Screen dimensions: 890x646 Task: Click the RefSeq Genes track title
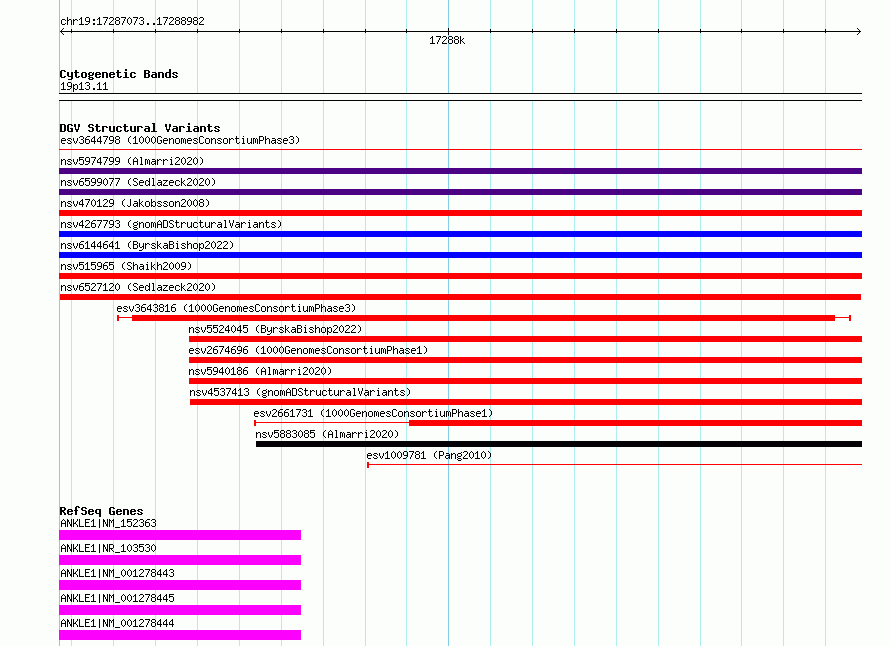101,511
